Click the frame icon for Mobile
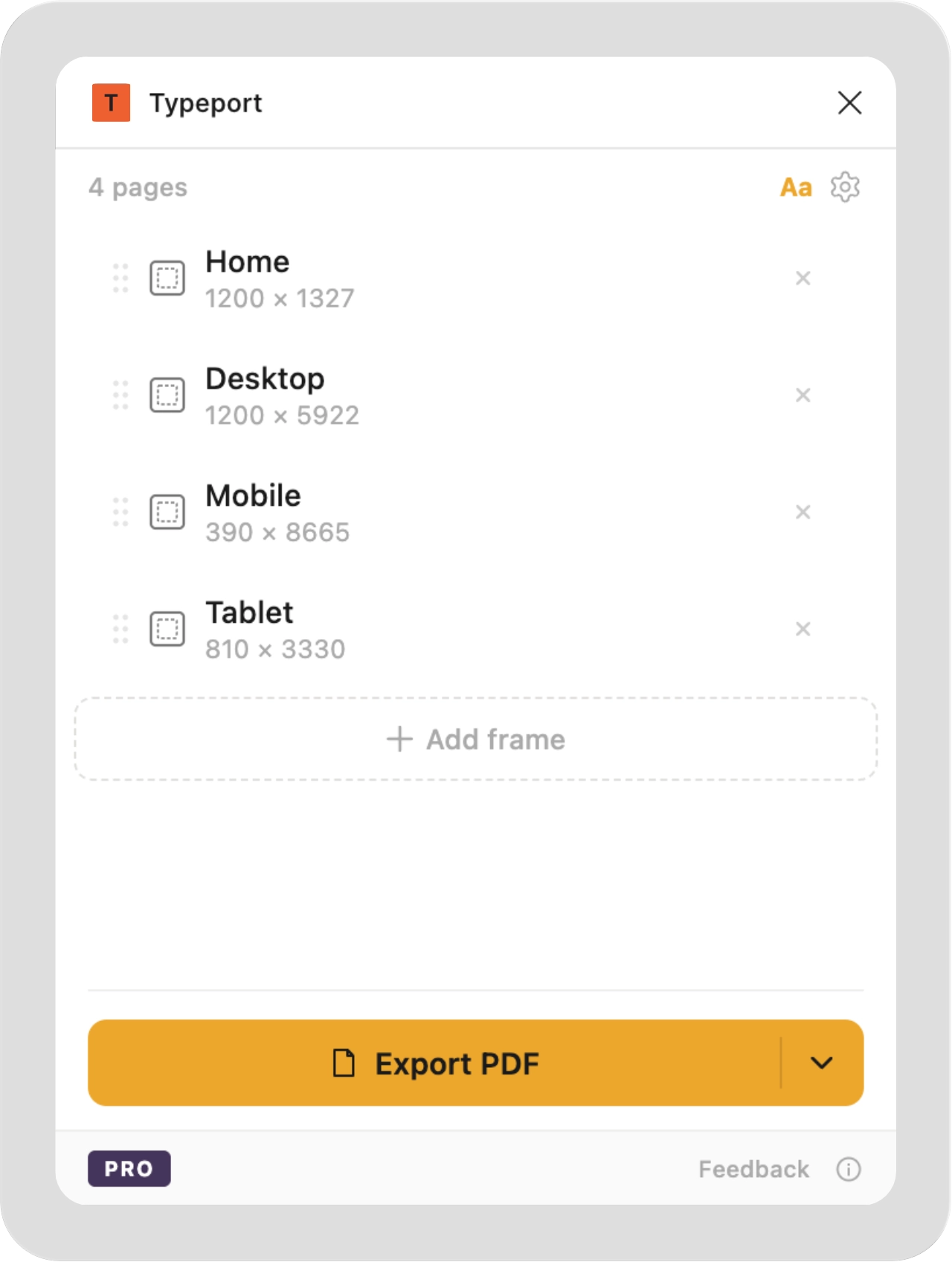The image size is (952, 1262). 168,511
